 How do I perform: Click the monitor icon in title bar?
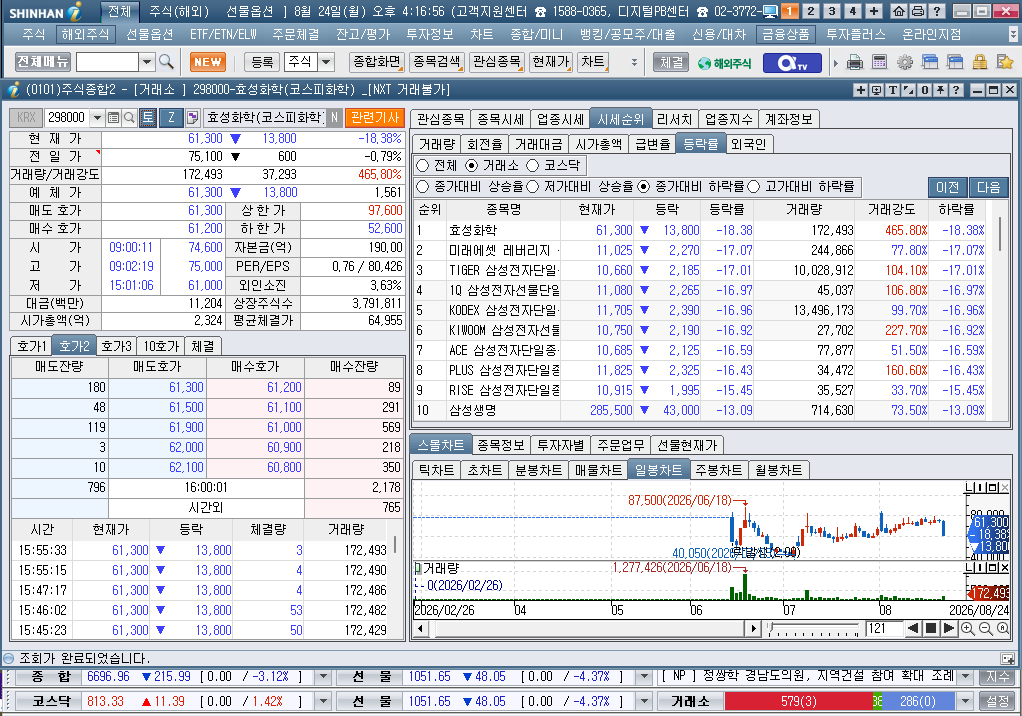[x=770, y=11]
